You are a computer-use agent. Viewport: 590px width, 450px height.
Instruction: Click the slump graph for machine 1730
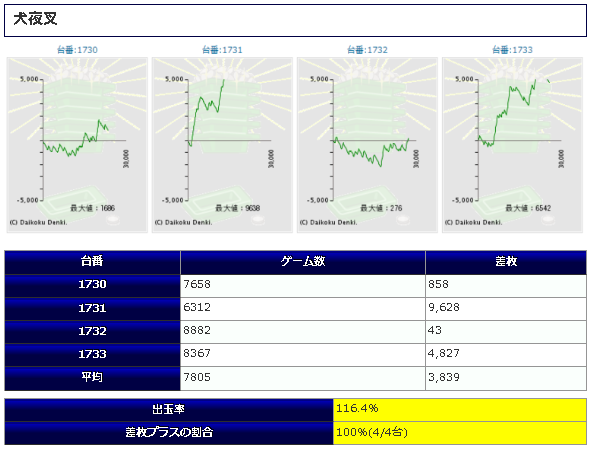(x=77, y=145)
